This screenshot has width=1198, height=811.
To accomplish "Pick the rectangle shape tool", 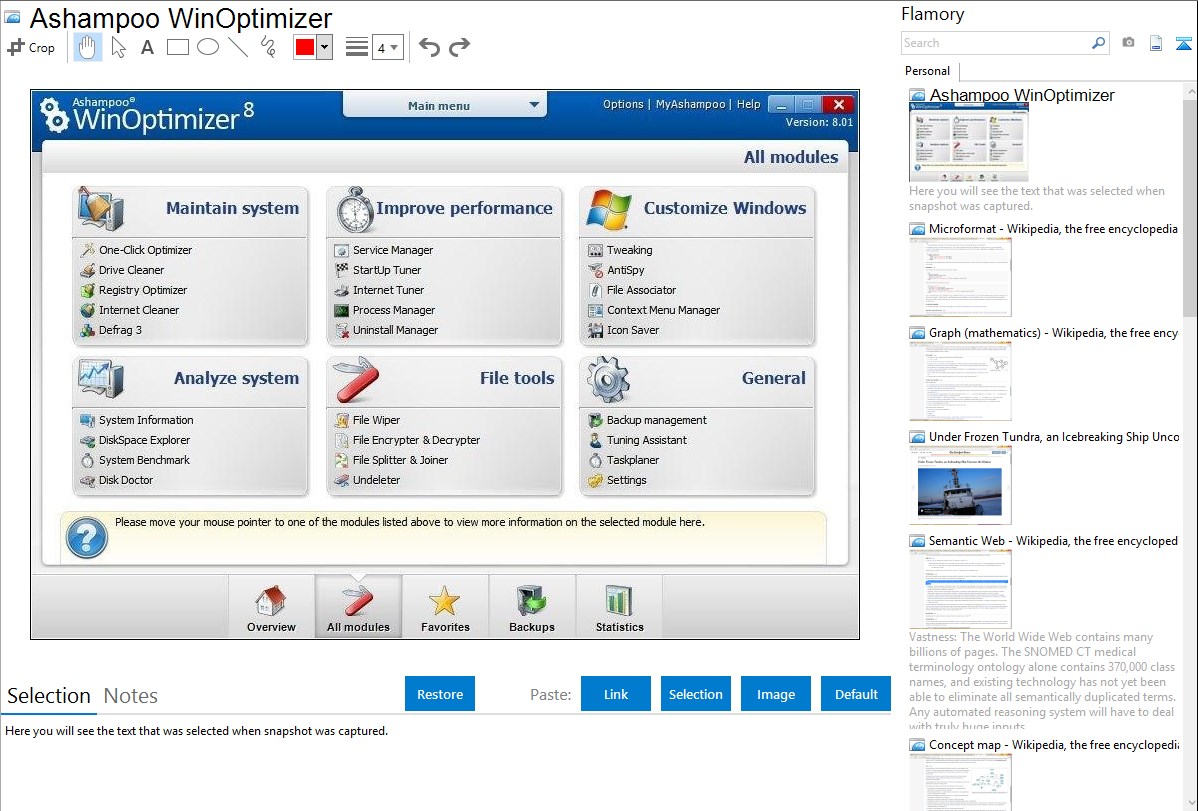I will 177,47.
